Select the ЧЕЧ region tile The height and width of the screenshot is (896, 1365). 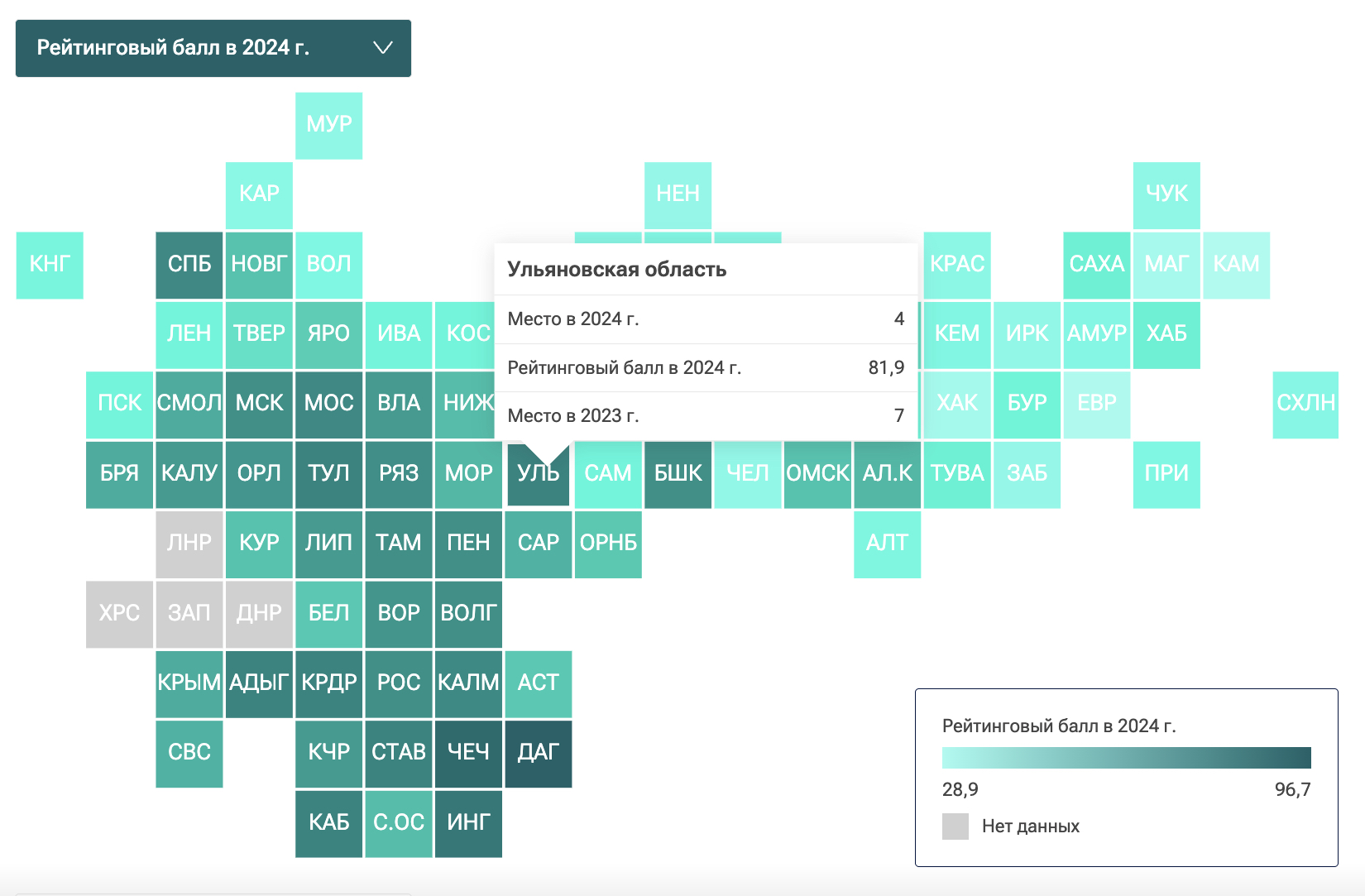468,753
